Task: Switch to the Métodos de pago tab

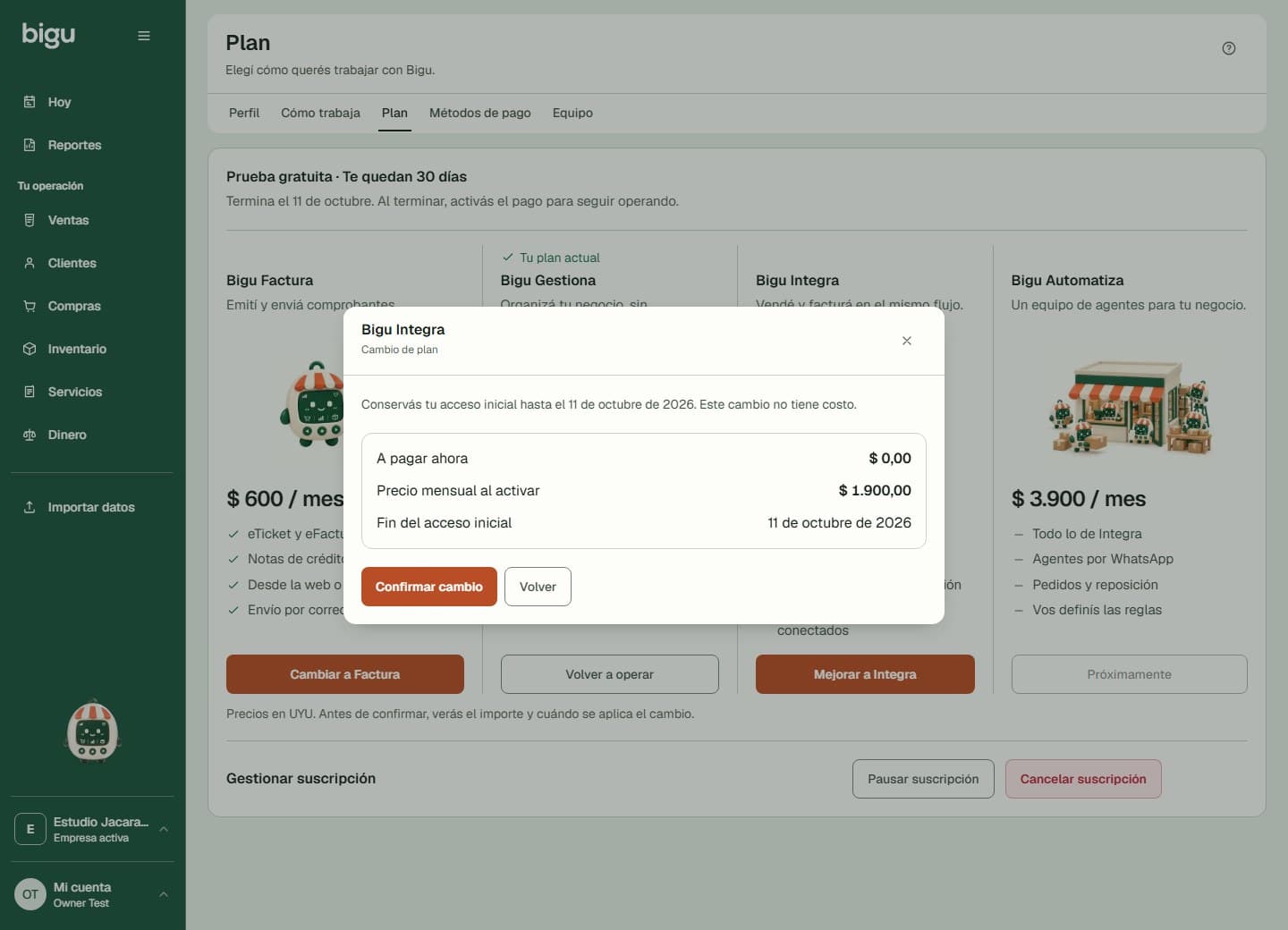Action: click(x=480, y=113)
